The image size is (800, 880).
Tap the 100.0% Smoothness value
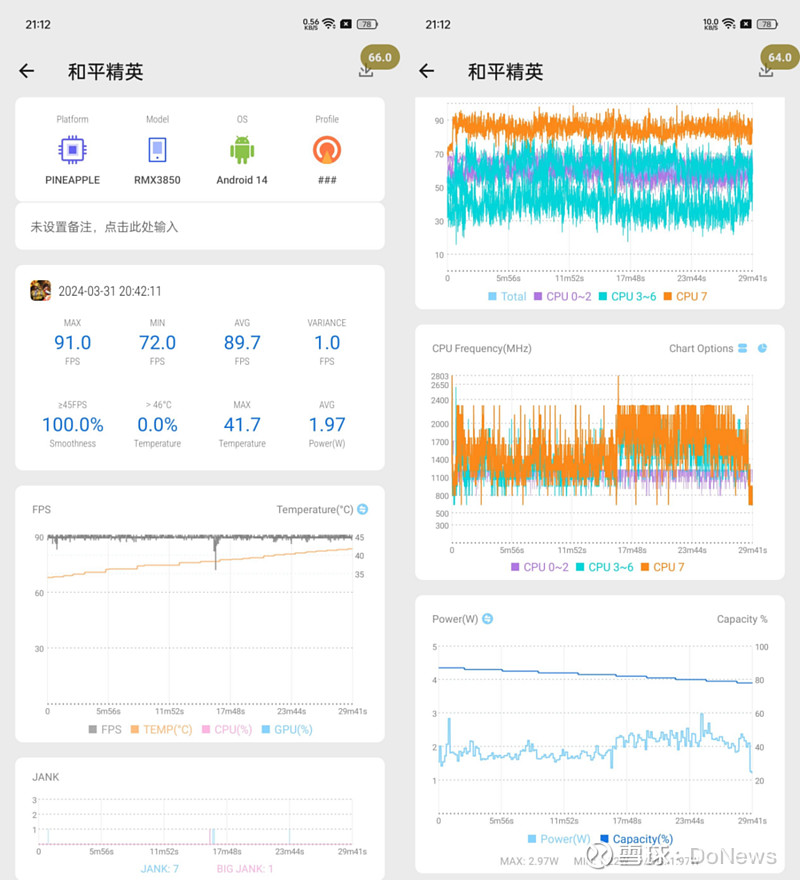(x=72, y=424)
